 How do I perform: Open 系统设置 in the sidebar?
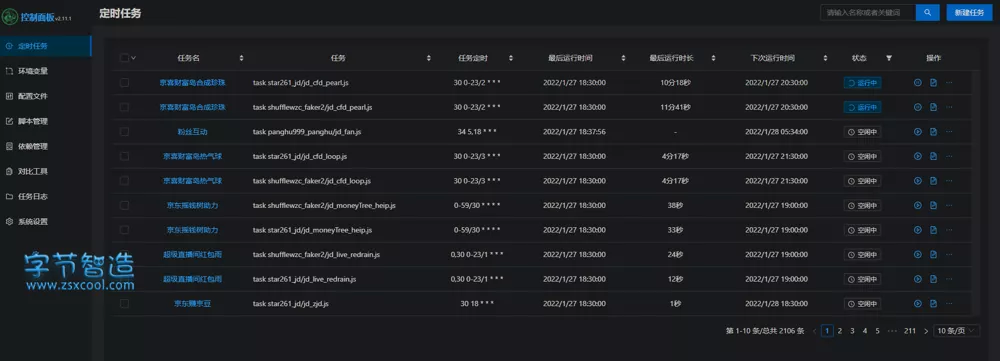point(45,221)
